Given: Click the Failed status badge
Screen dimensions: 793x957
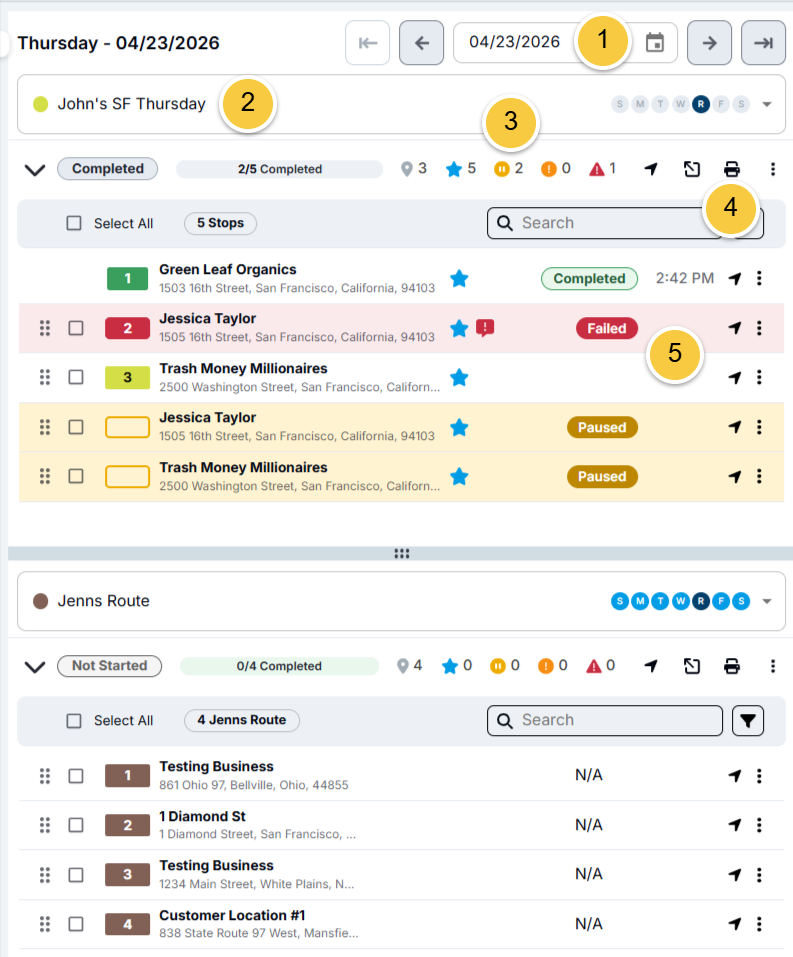Looking at the screenshot, I should 607,328.
